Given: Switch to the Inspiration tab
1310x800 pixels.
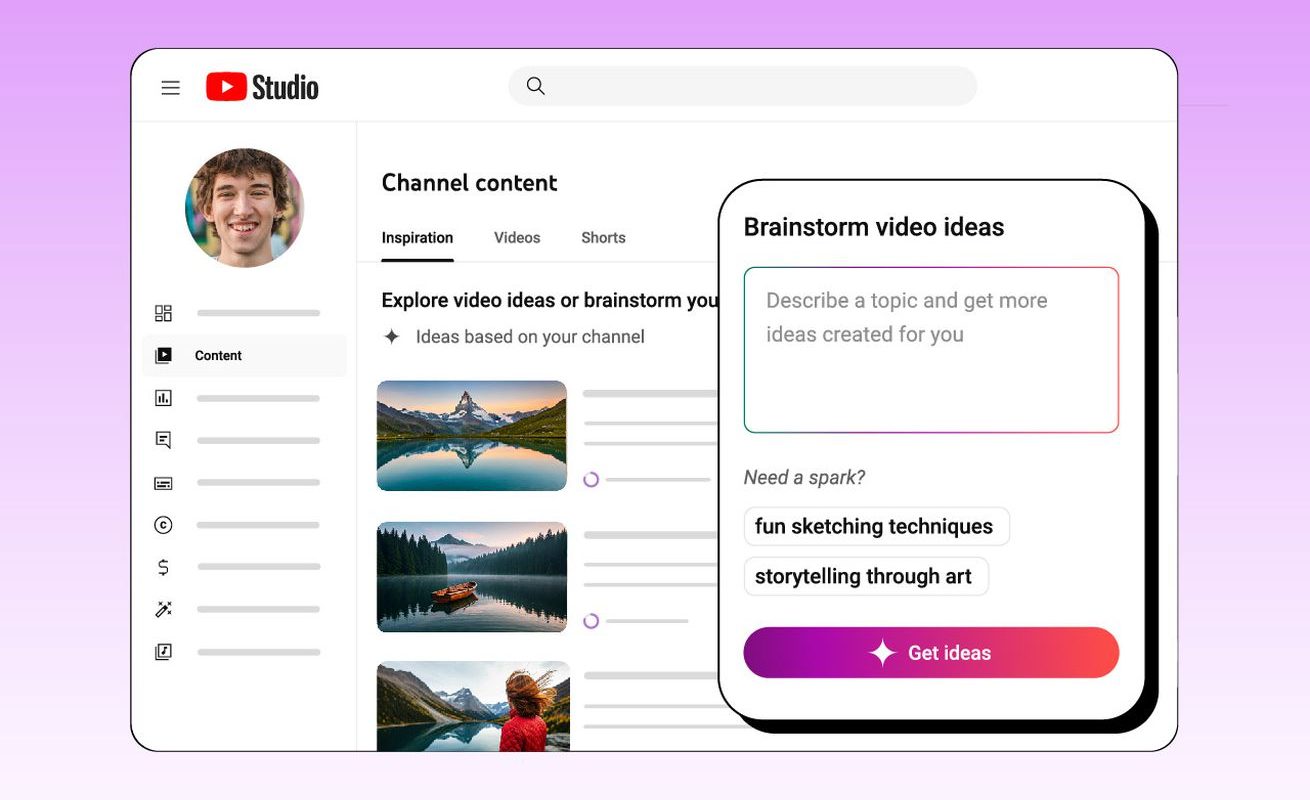Looking at the screenshot, I should (417, 238).
